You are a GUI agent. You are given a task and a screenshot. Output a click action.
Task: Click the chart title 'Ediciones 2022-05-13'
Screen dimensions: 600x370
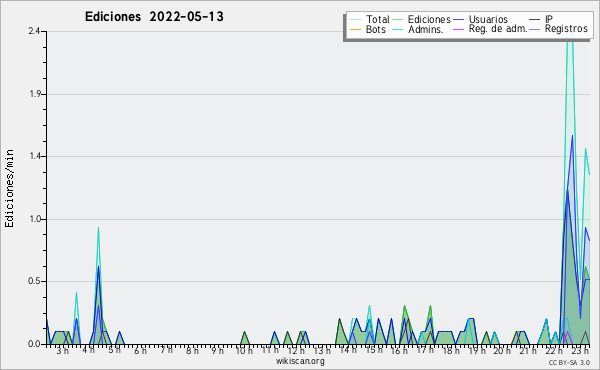click(x=154, y=17)
